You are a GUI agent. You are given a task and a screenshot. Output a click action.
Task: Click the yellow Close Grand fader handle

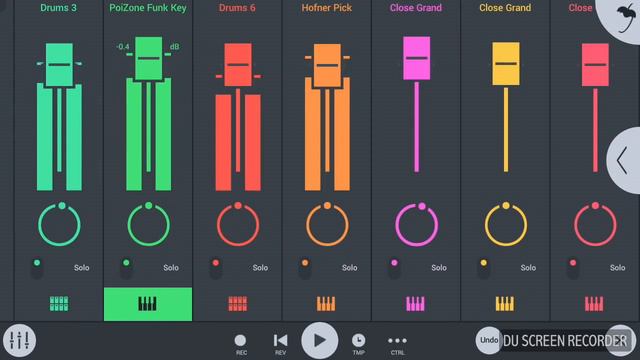click(x=506, y=64)
